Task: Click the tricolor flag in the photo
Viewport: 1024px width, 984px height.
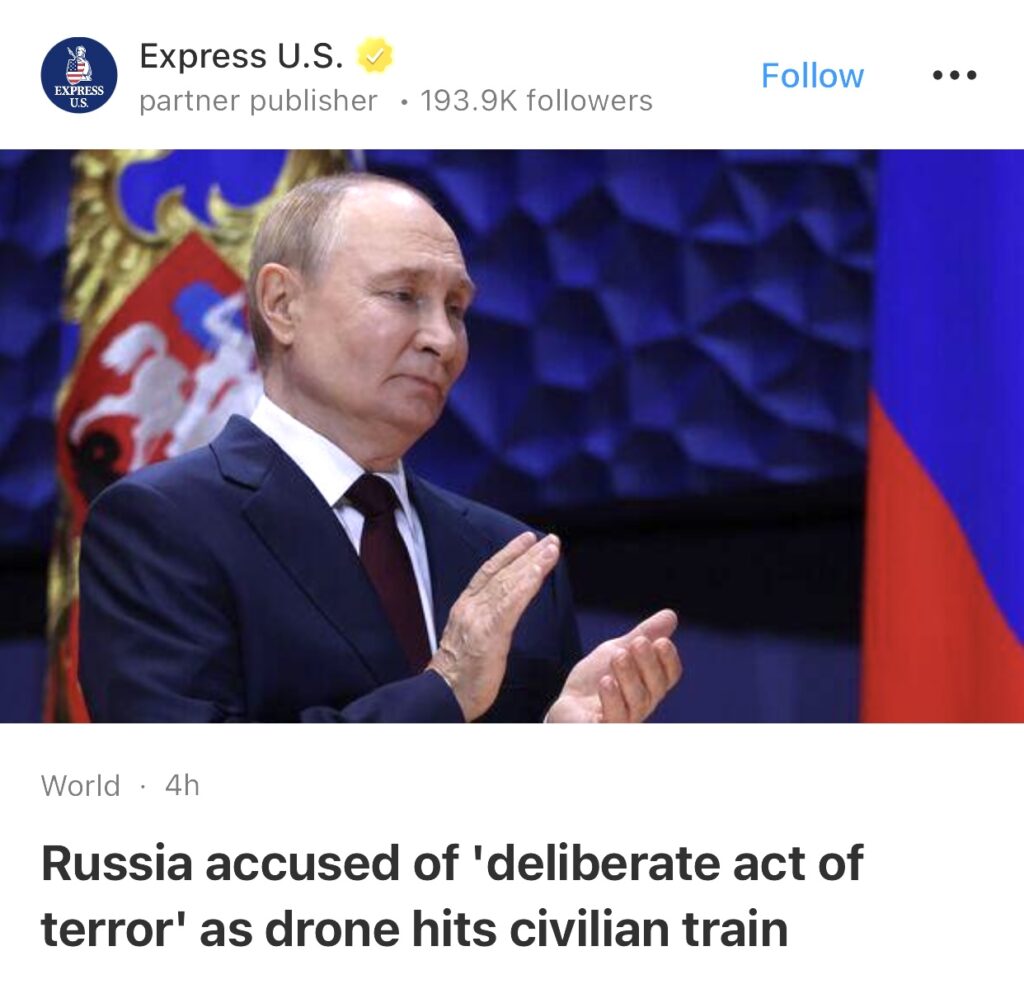Action: pos(946,436)
